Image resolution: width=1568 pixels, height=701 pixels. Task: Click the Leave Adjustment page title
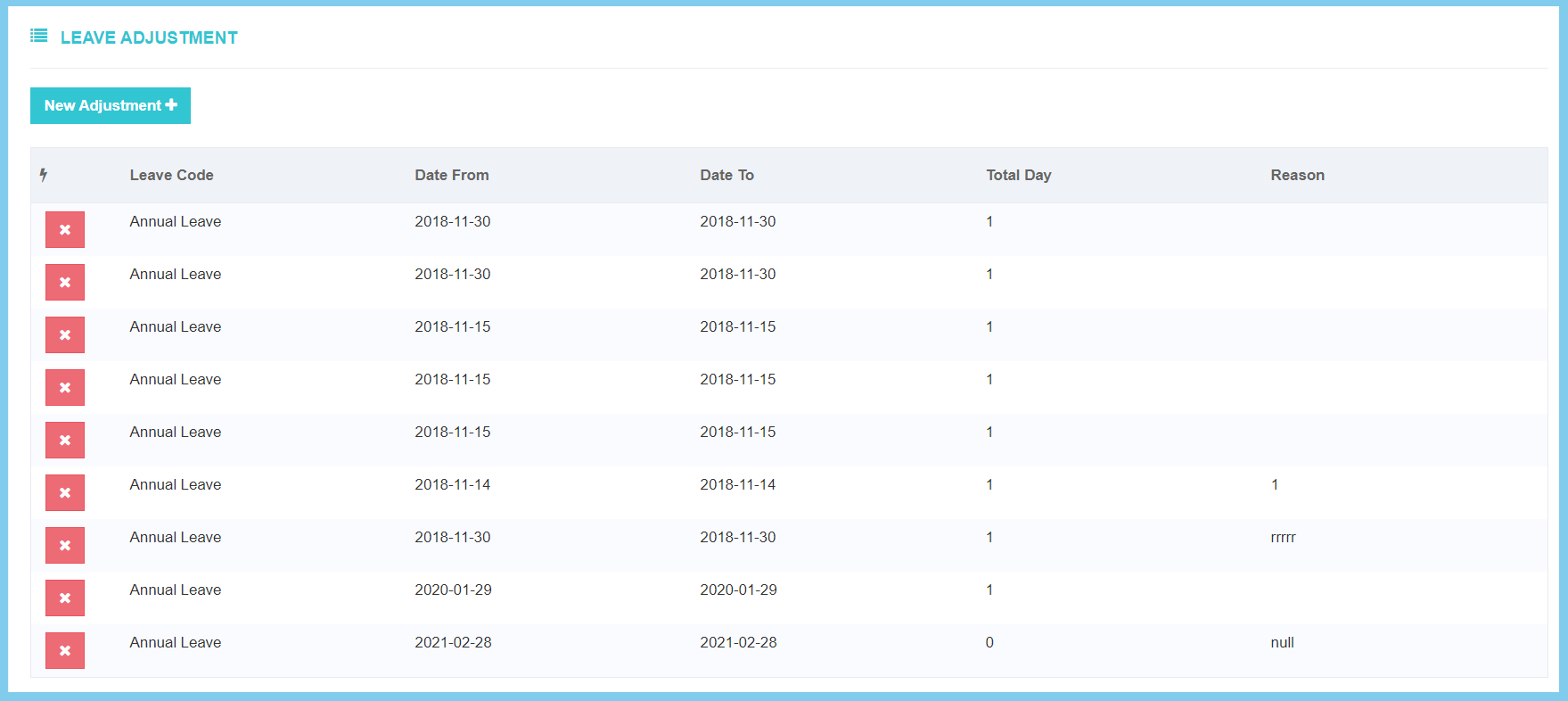(149, 37)
